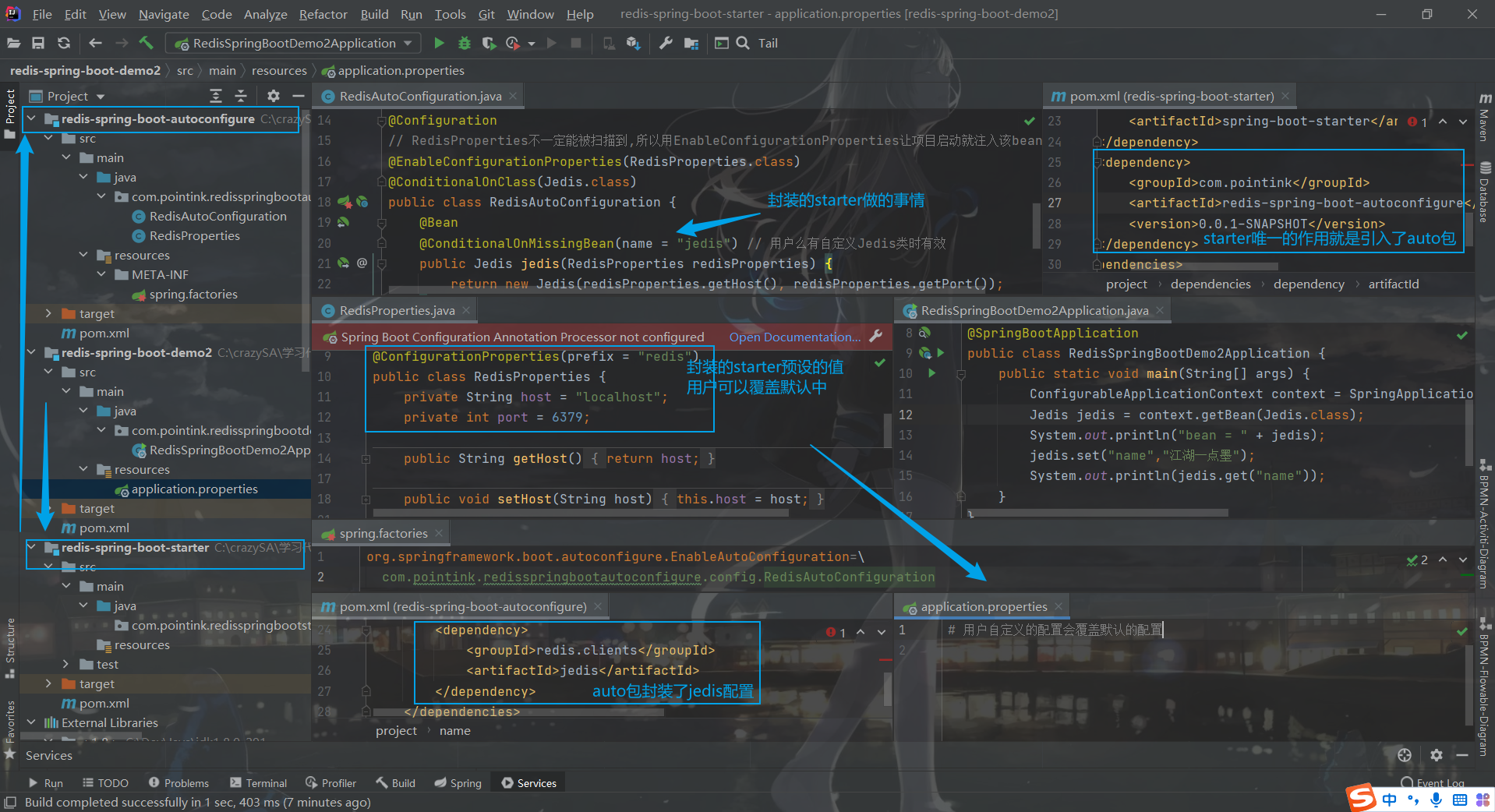Collapse the redis-spring-boot-demo2 module

coord(31,352)
